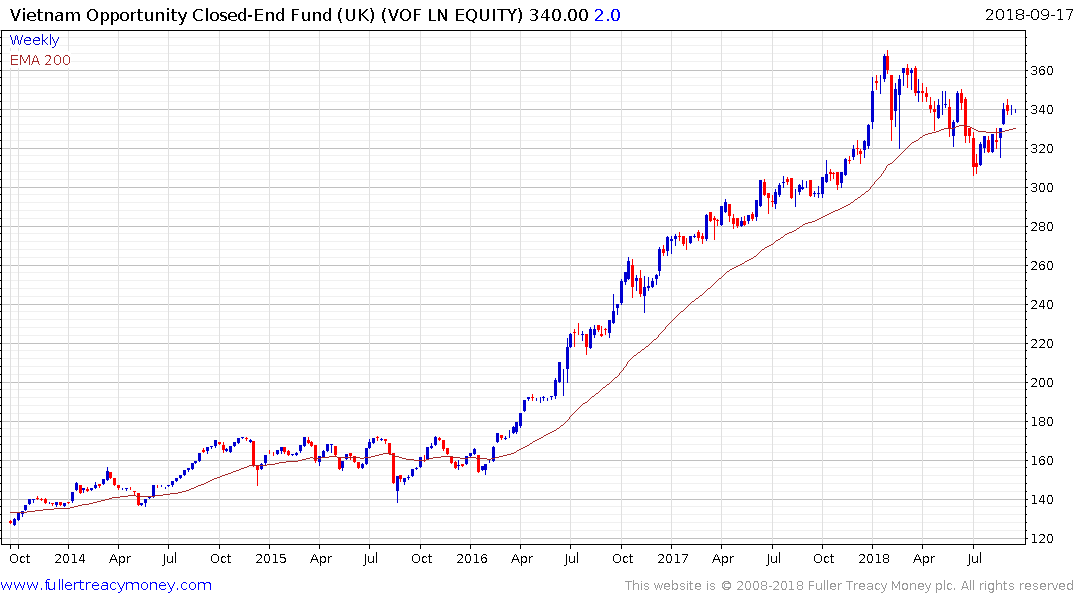1075x600 pixels.
Task: Click the '2016' year label on time axis
Action: [472, 558]
